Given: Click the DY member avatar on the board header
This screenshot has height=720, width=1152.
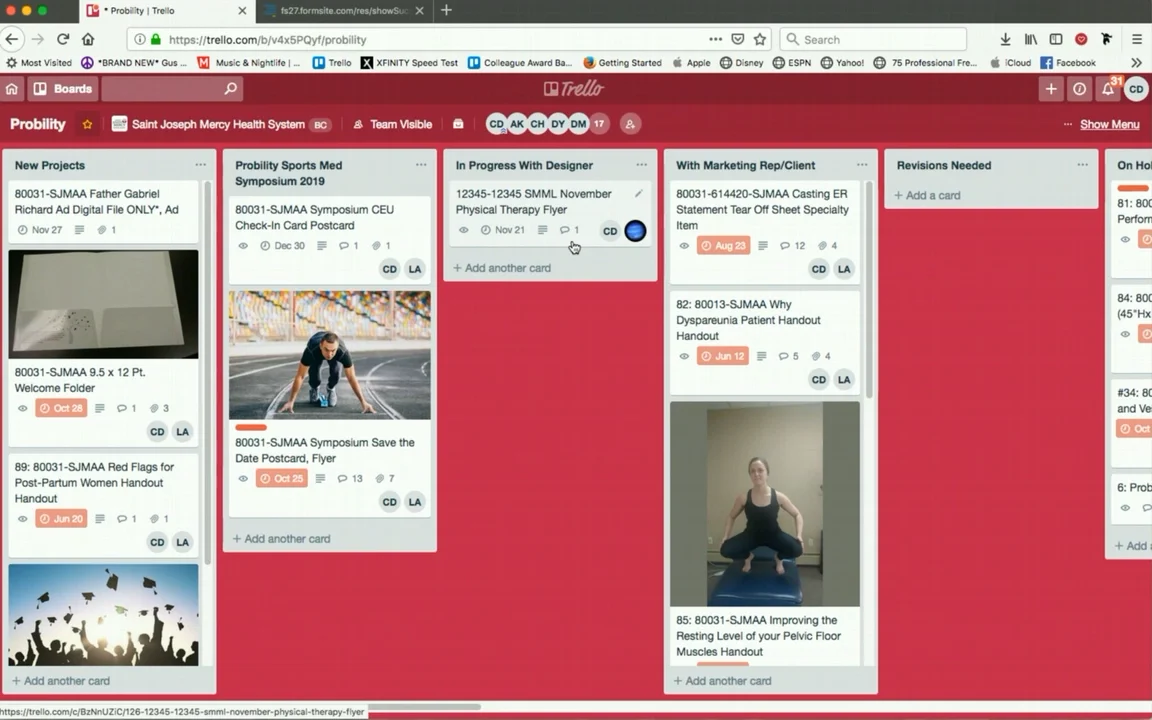Looking at the screenshot, I should [558, 124].
